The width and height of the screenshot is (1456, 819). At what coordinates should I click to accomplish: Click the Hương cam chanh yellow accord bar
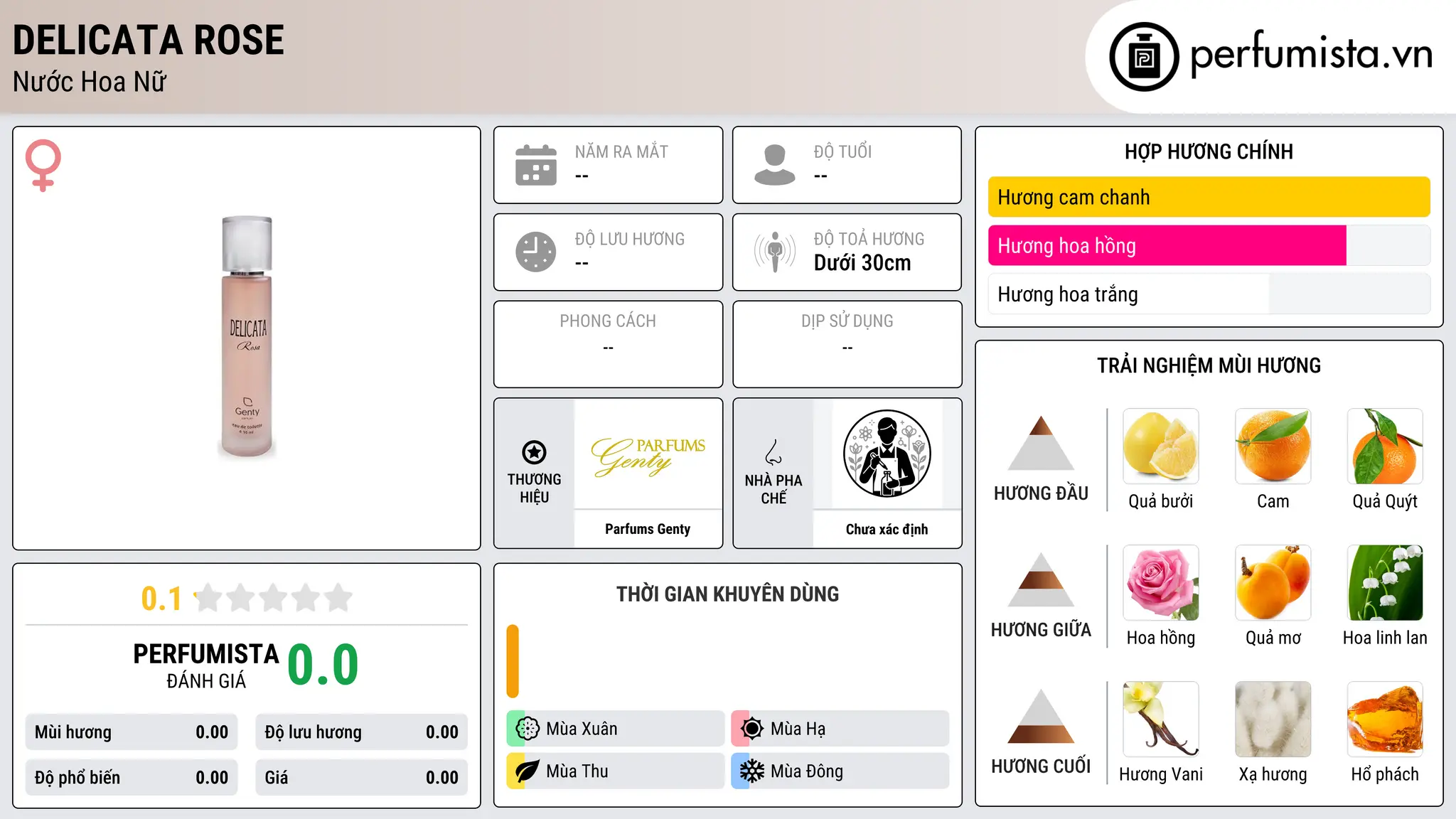[x=1209, y=197]
